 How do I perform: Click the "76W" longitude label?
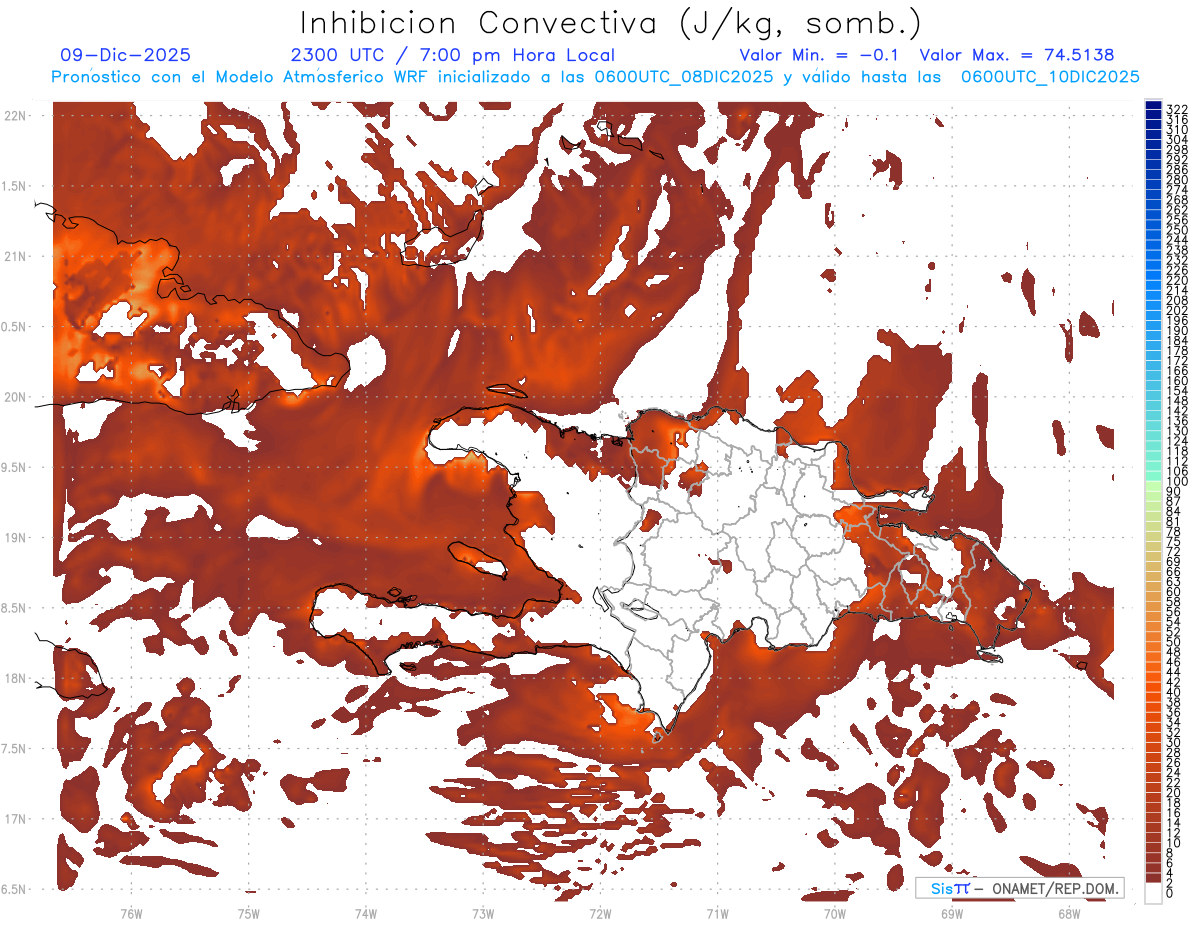pyautogui.click(x=131, y=913)
